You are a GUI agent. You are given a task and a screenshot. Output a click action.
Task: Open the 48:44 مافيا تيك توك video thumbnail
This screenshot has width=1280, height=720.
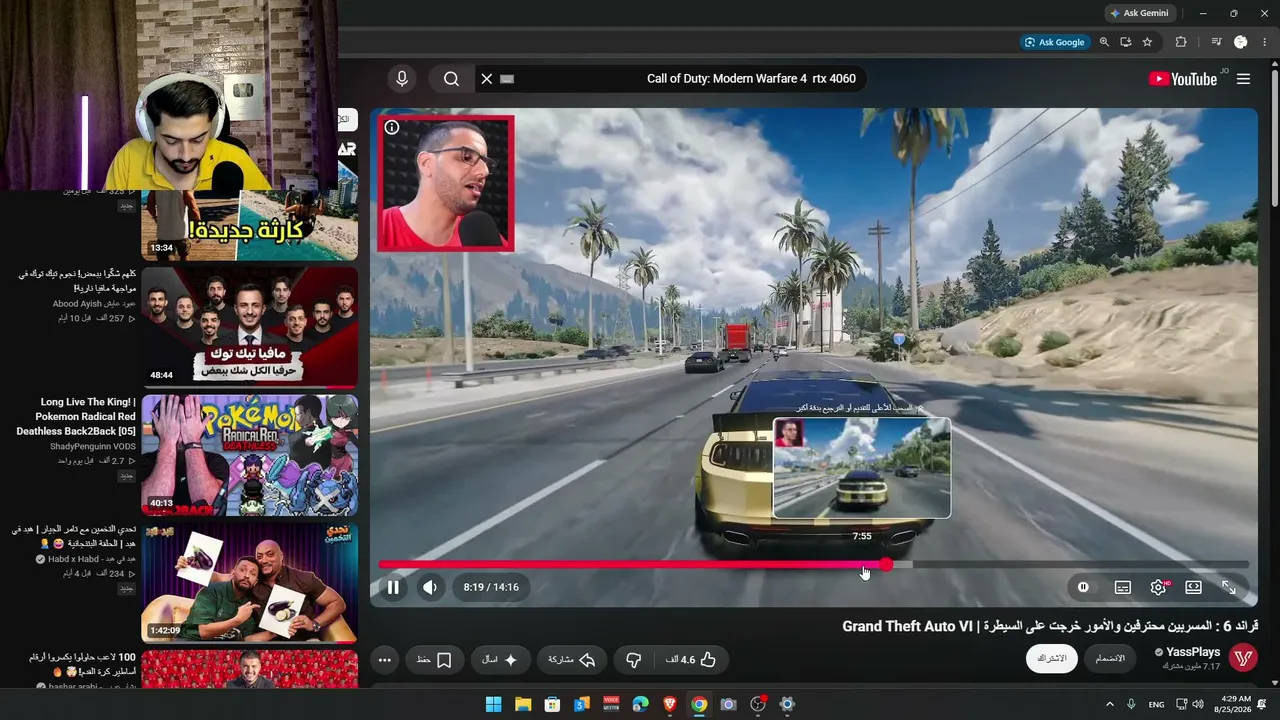pyautogui.click(x=250, y=326)
